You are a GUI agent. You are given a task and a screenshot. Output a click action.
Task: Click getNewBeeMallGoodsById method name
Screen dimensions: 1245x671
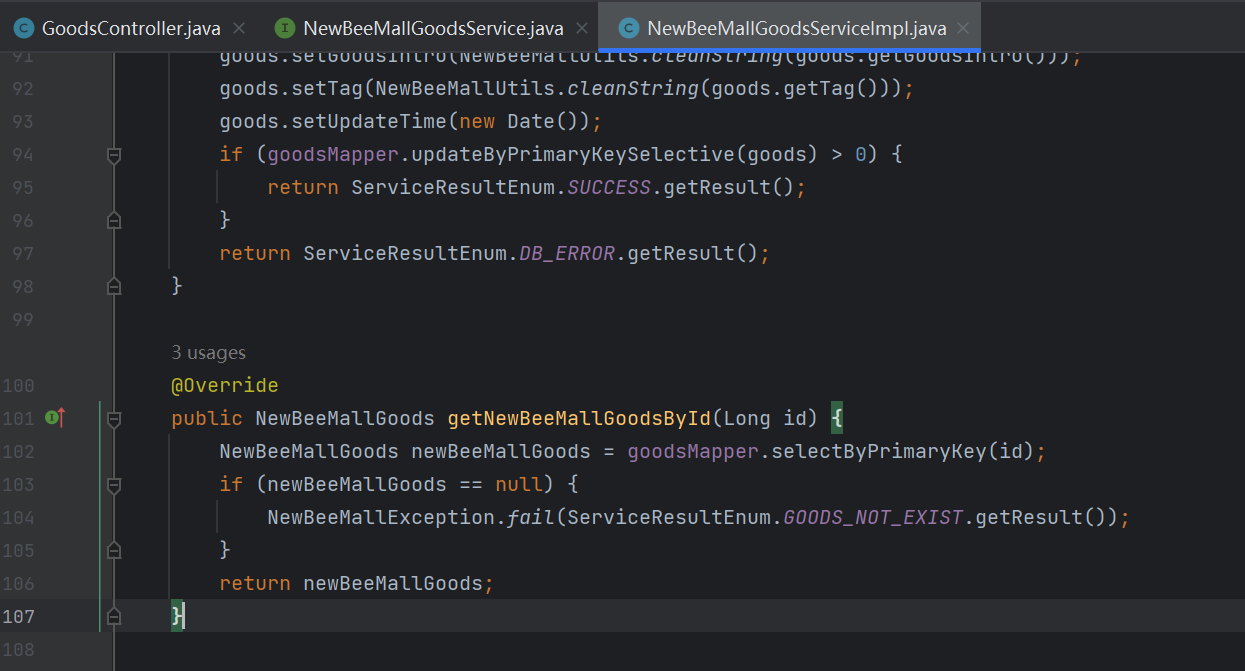[x=579, y=418]
